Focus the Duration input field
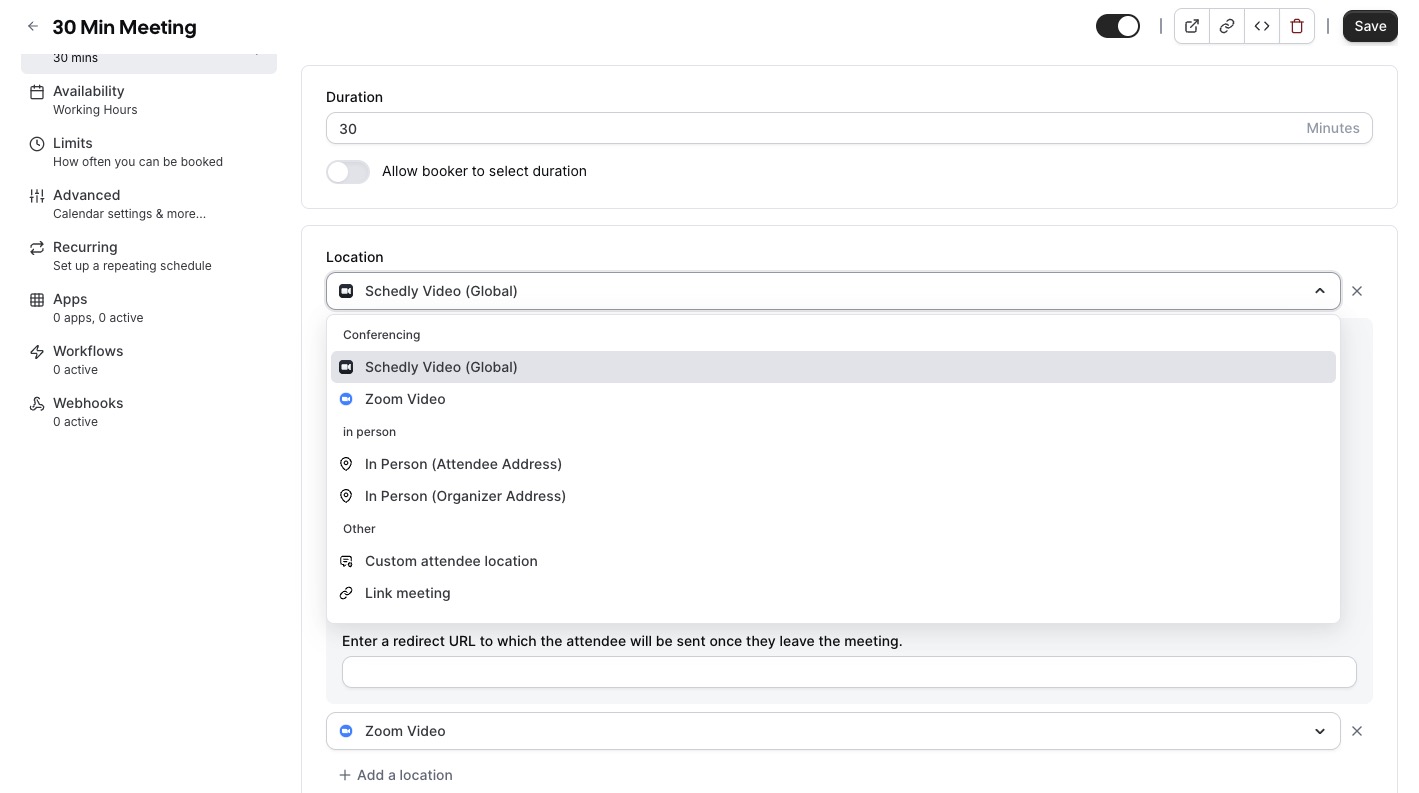Viewport: 1419px width, 793px height. tap(849, 128)
